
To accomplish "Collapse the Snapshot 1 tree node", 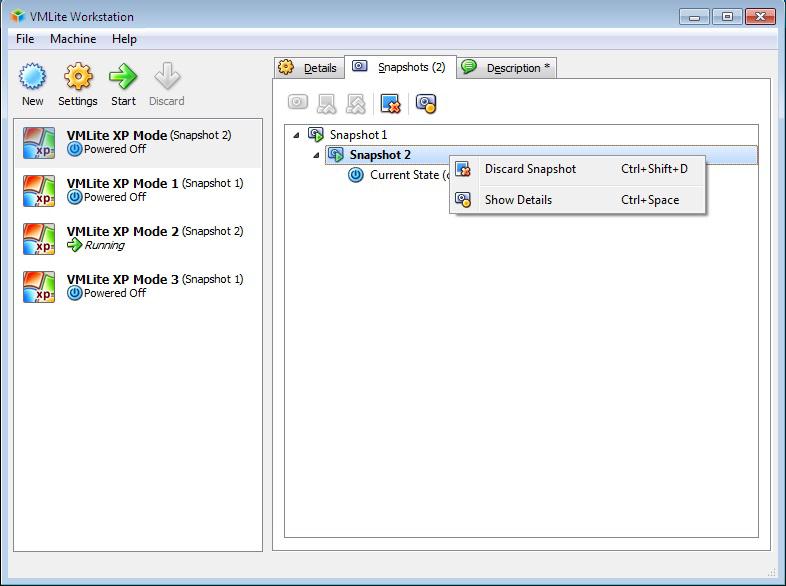I will [x=296, y=135].
